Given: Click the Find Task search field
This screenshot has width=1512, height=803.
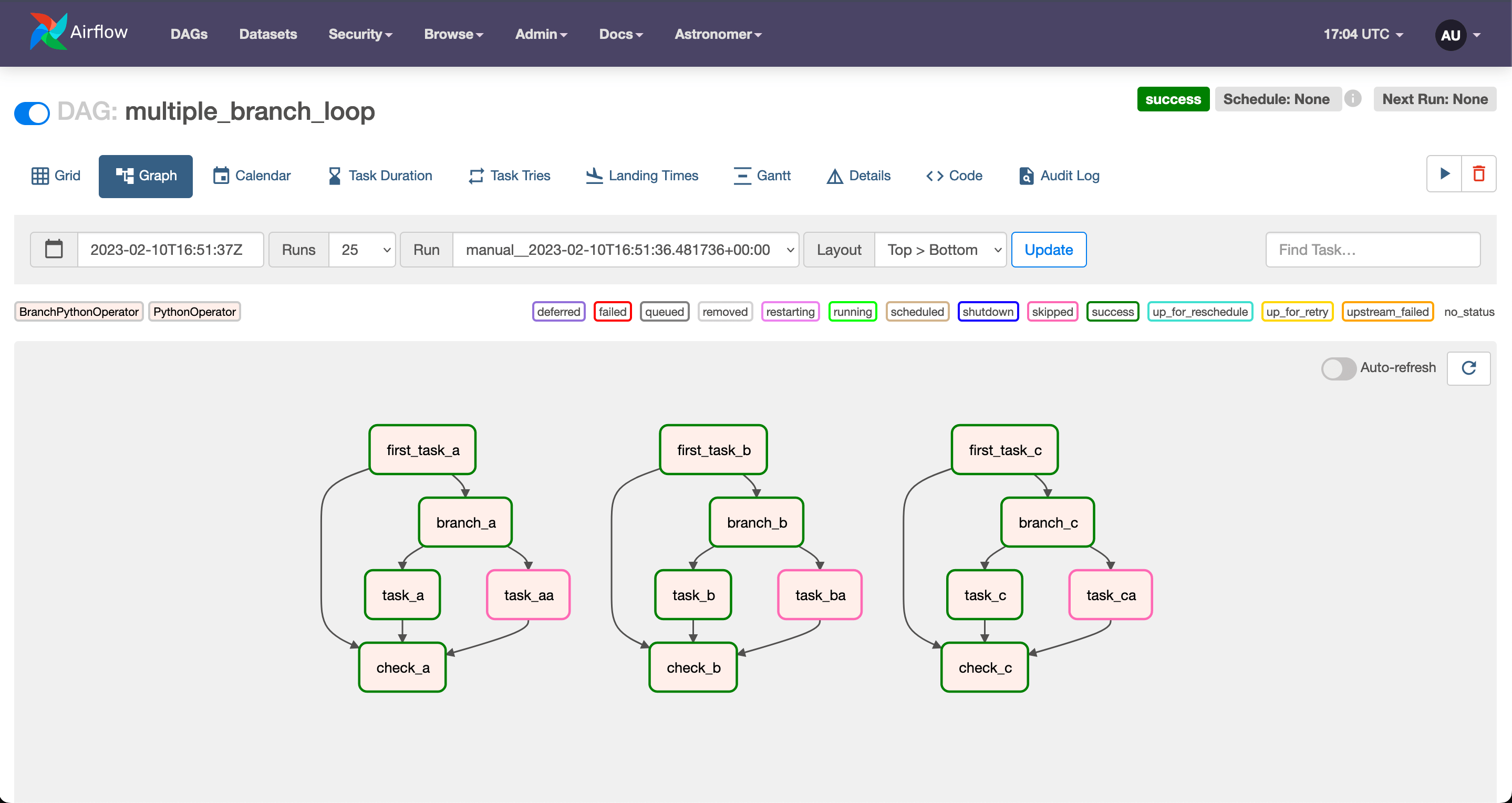Looking at the screenshot, I should pos(1372,250).
